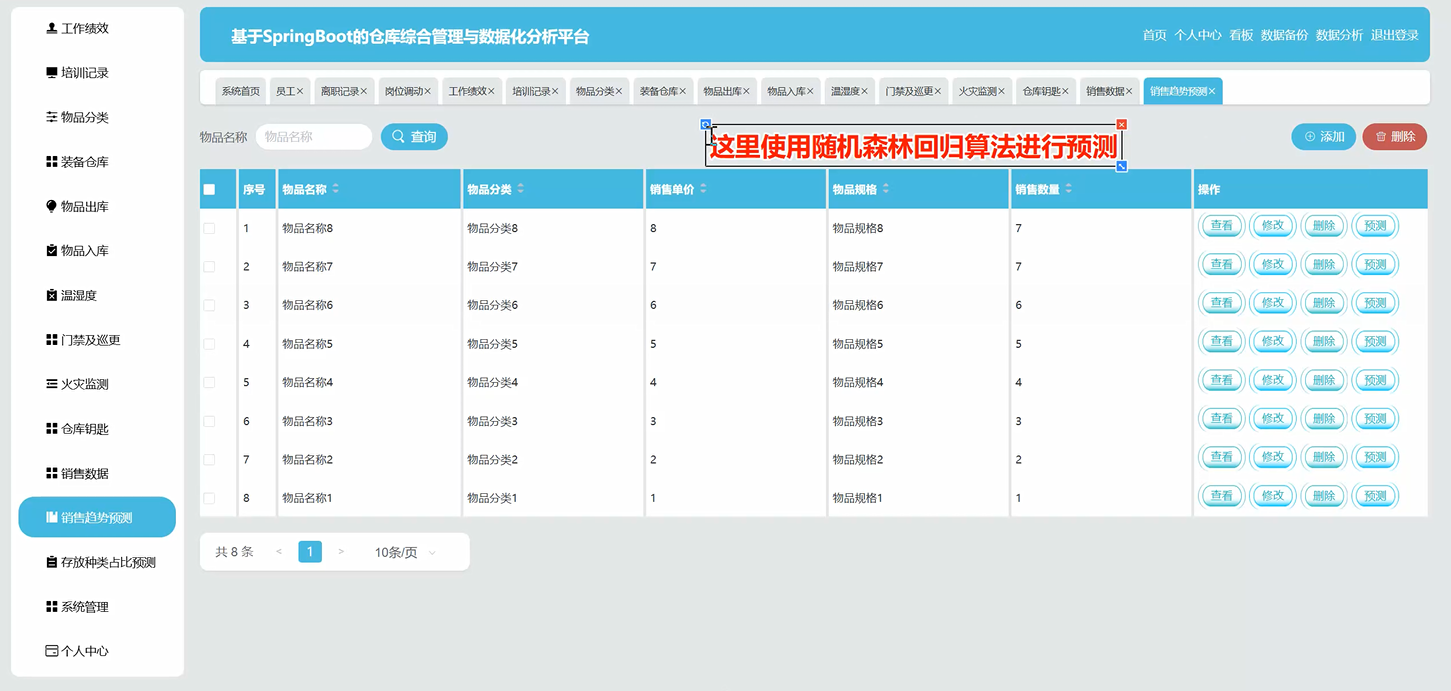Image resolution: width=1451 pixels, height=691 pixels.
Task: Tick the checkbox for row 物品名称1
Action: pos(209,498)
